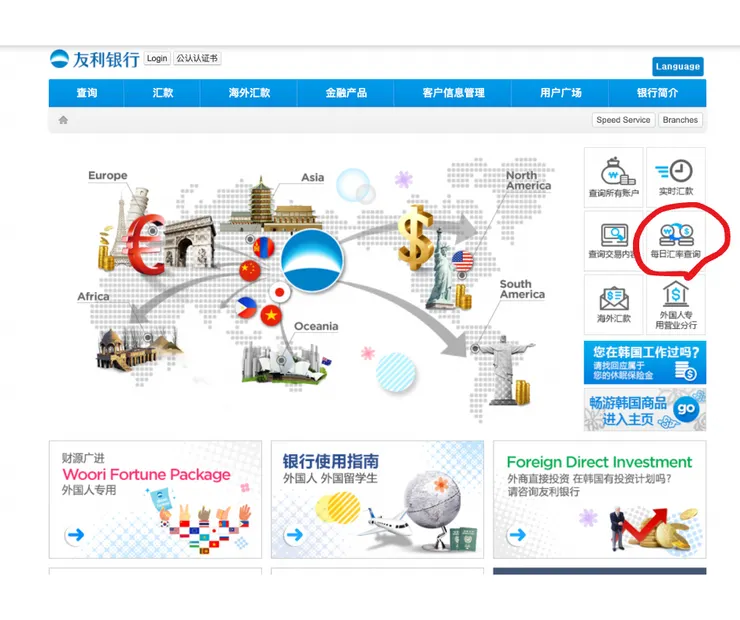Open the Foreign Direct Investment card
The width and height of the screenshot is (740, 620).
[599, 499]
